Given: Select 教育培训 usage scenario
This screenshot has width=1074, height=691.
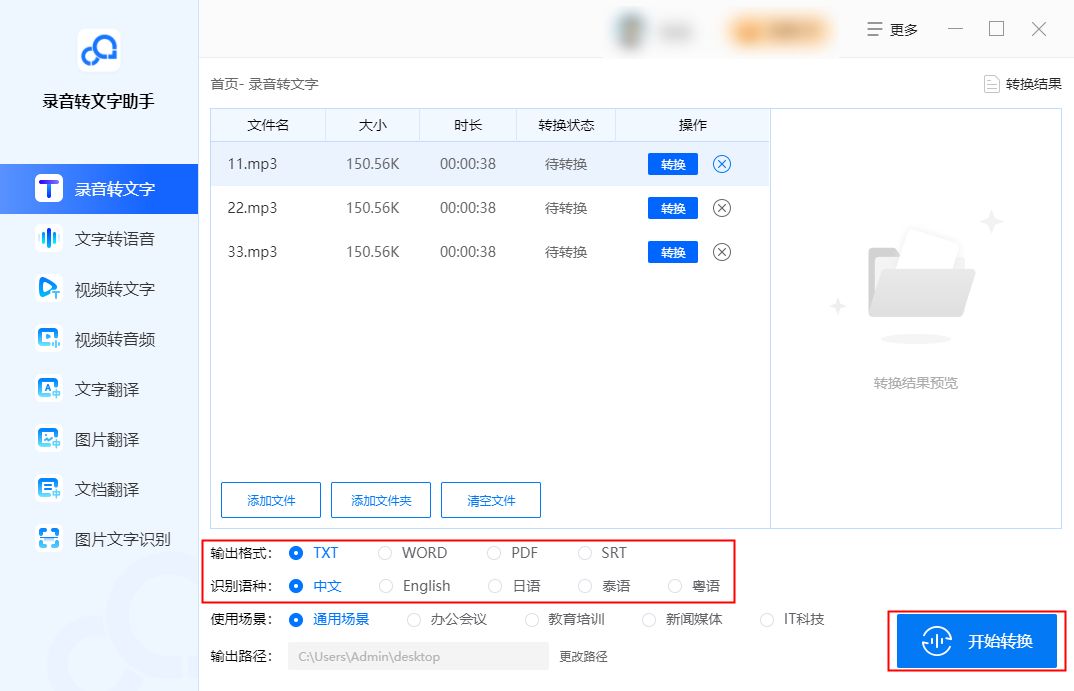Looking at the screenshot, I should pos(564,620).
